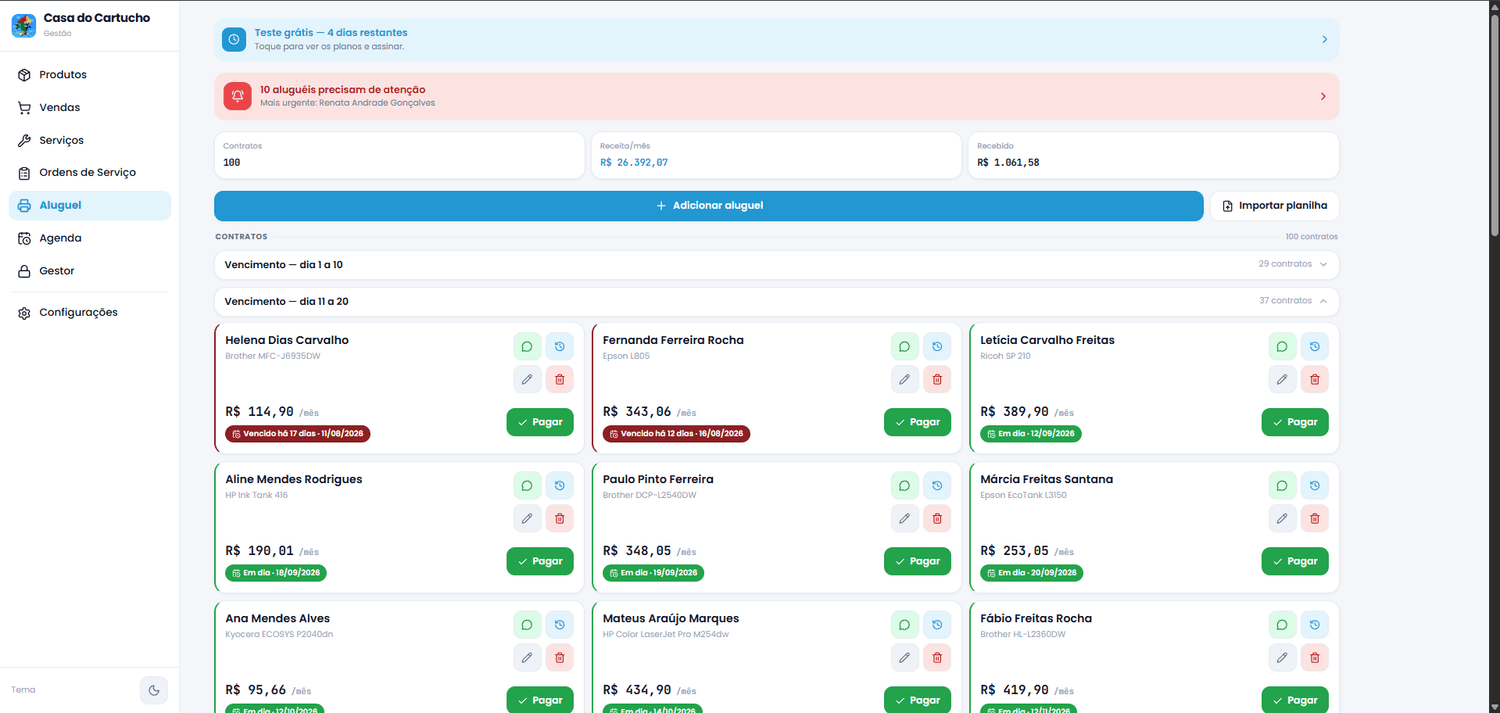Delete Helena Dias Carvalho rental with trash icon
This screenshot has width=1500, height=713.
[x=560, y=379]
